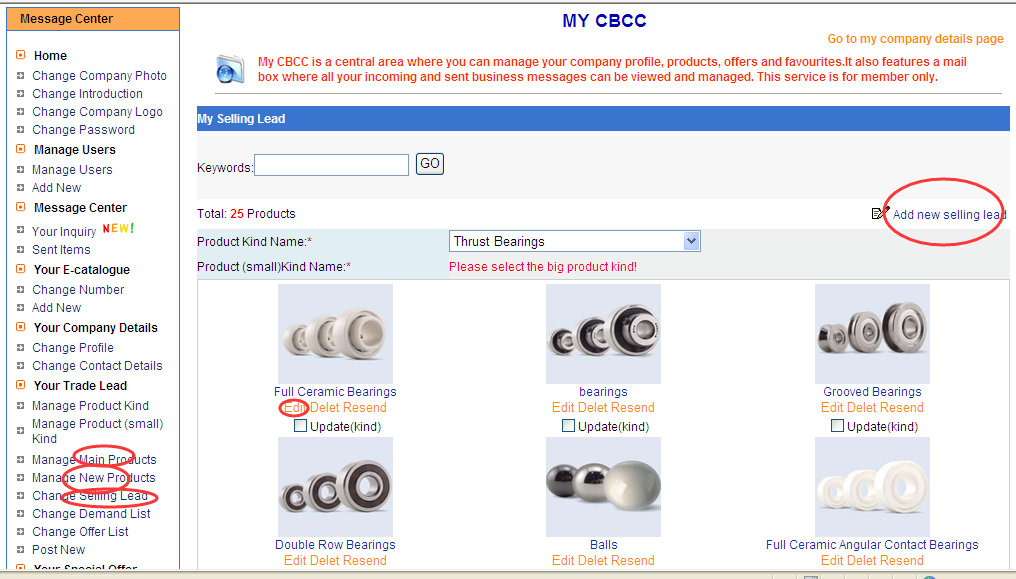Open Change Password in sidebar menu
Screen dimensions: 1016x579
pos(83,130)
